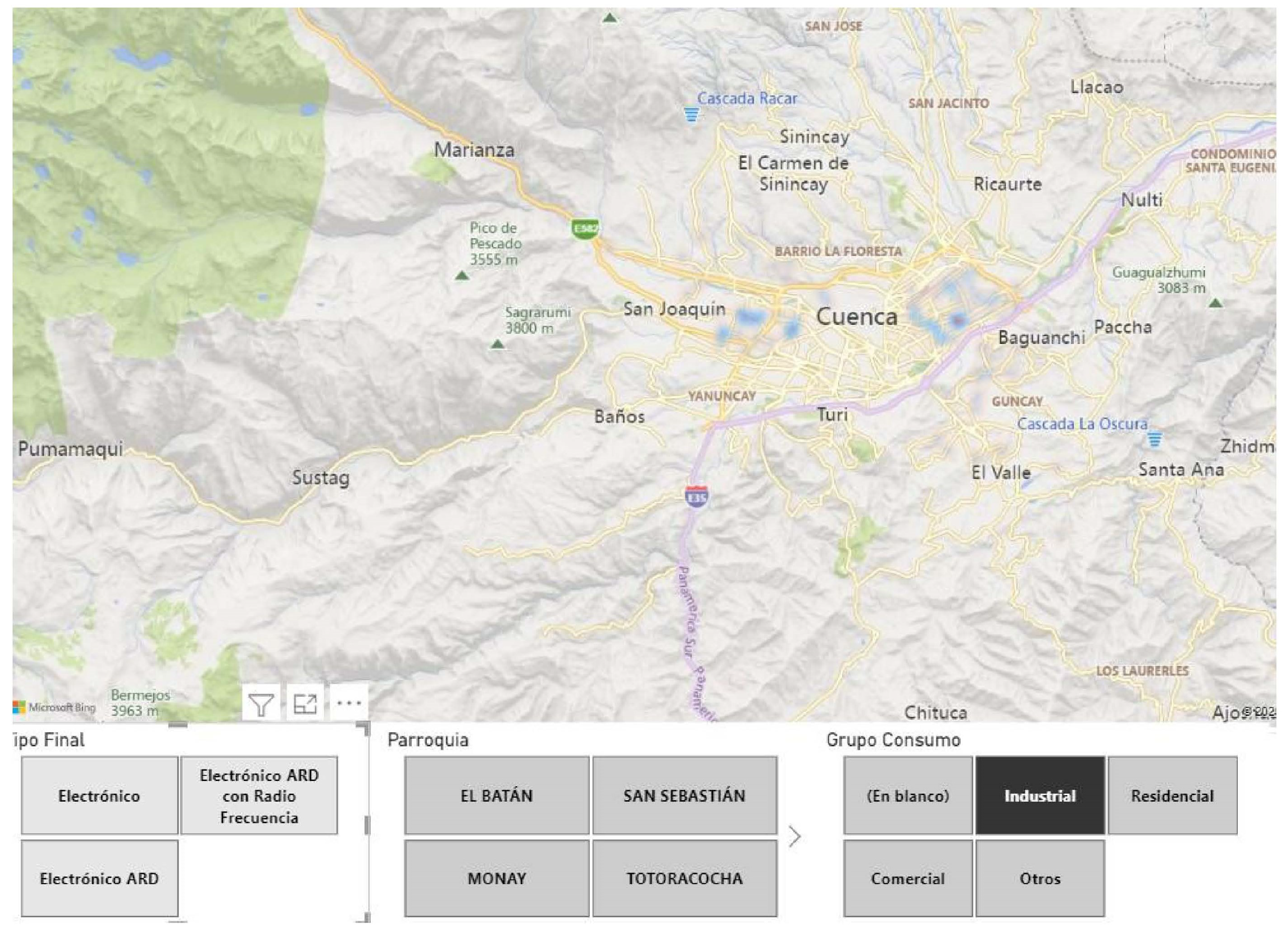Image resolution: width=1288 pixels, height=942 pixels.
Task: Select the (En blanco) slicer option
Action: [x=907, y=796]
